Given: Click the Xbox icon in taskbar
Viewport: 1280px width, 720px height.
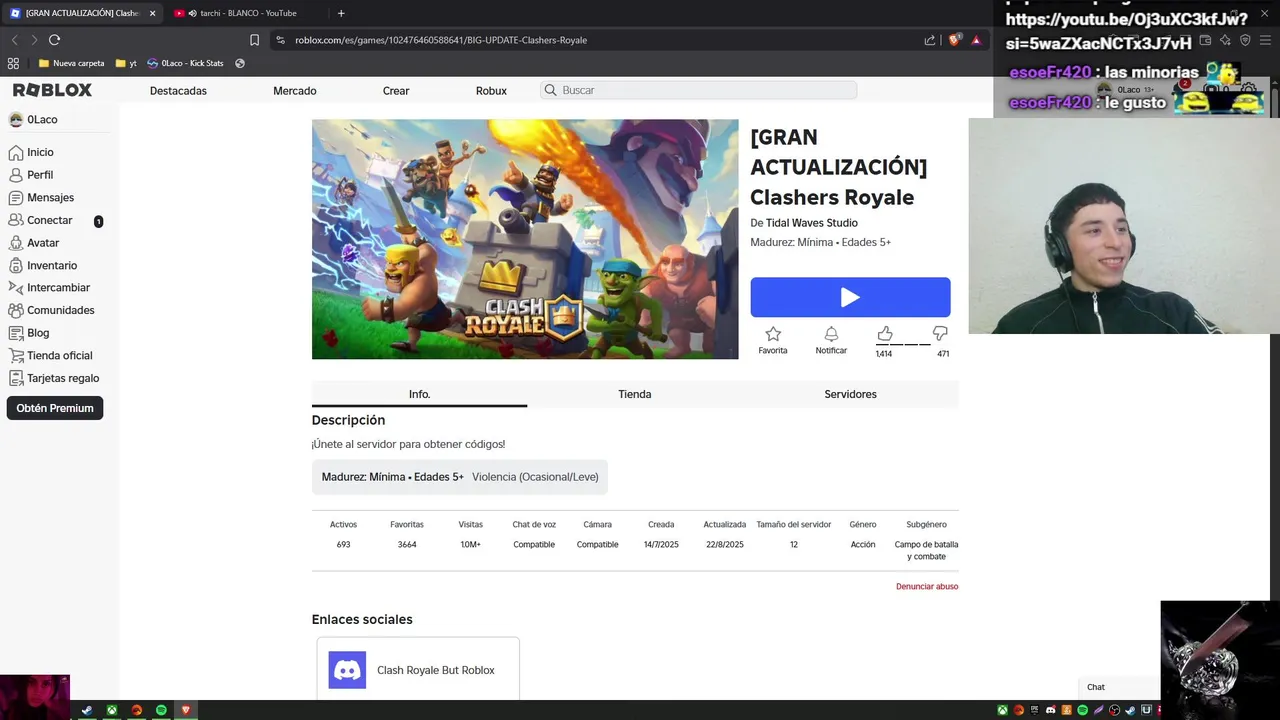Looking at the screenshot, I should [x=112, y=710].
